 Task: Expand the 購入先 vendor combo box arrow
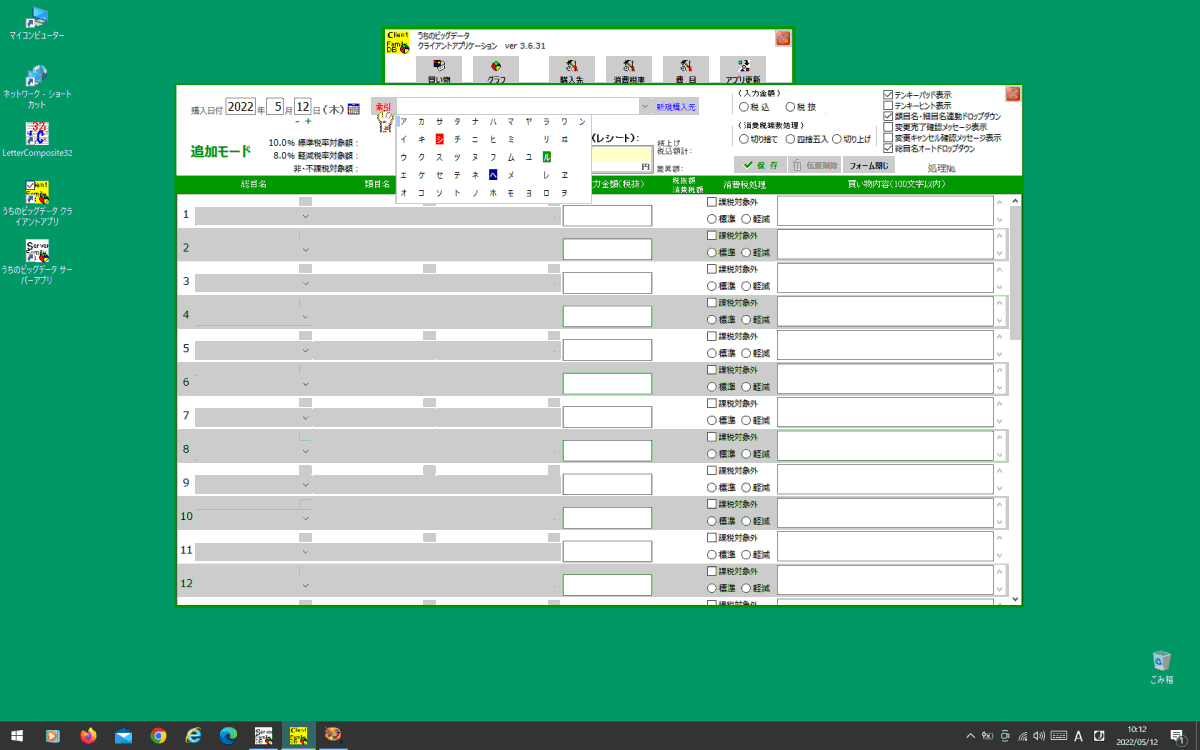(645, 105)
